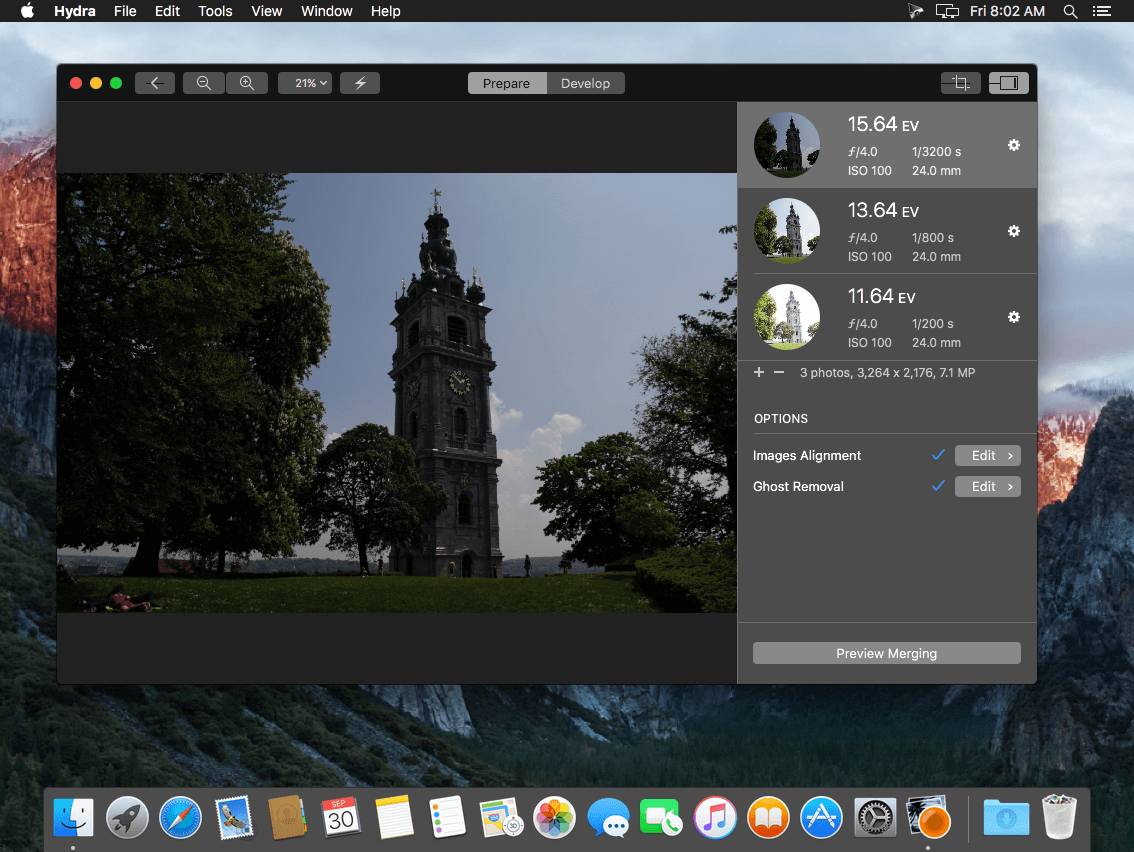
Task: Open settings gear for 13.64 EV photo
Action: coord(1013,231)
